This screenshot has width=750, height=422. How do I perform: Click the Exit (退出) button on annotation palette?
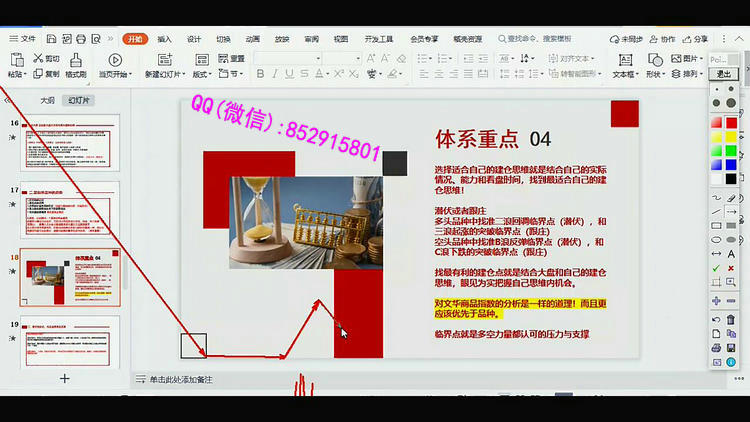coord(723,74)
